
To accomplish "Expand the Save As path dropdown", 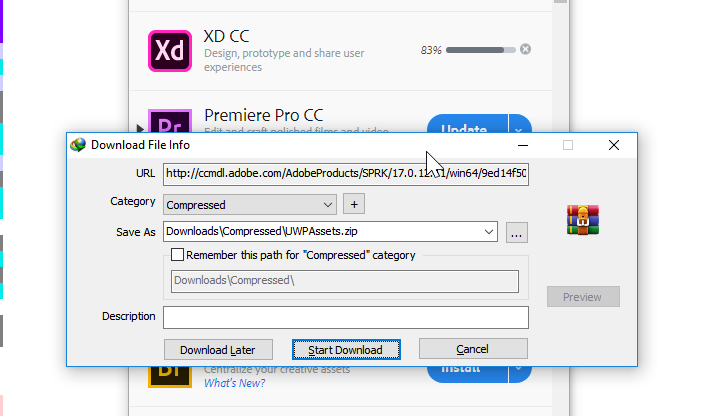I will pos(488,232).
